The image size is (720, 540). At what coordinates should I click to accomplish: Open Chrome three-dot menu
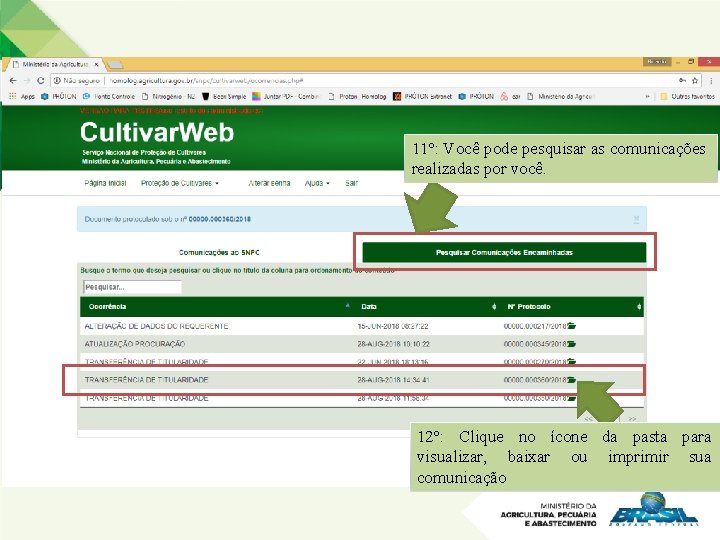(711, 81)
